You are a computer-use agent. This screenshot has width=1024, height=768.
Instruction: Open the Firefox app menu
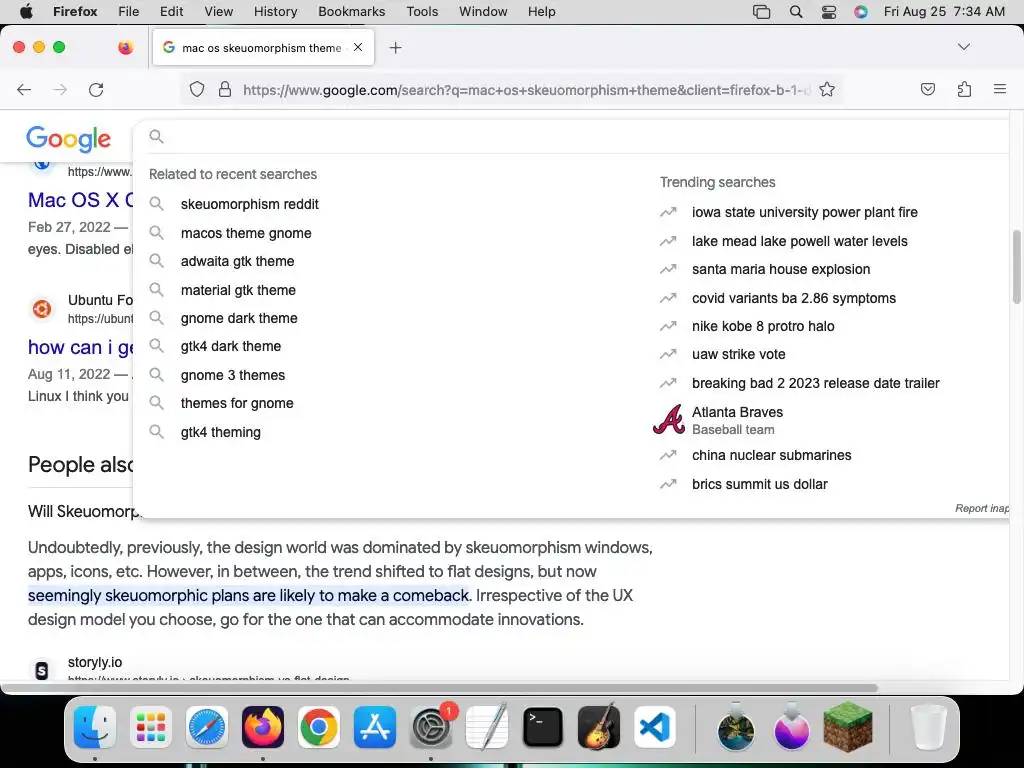[x=75, y=12]
